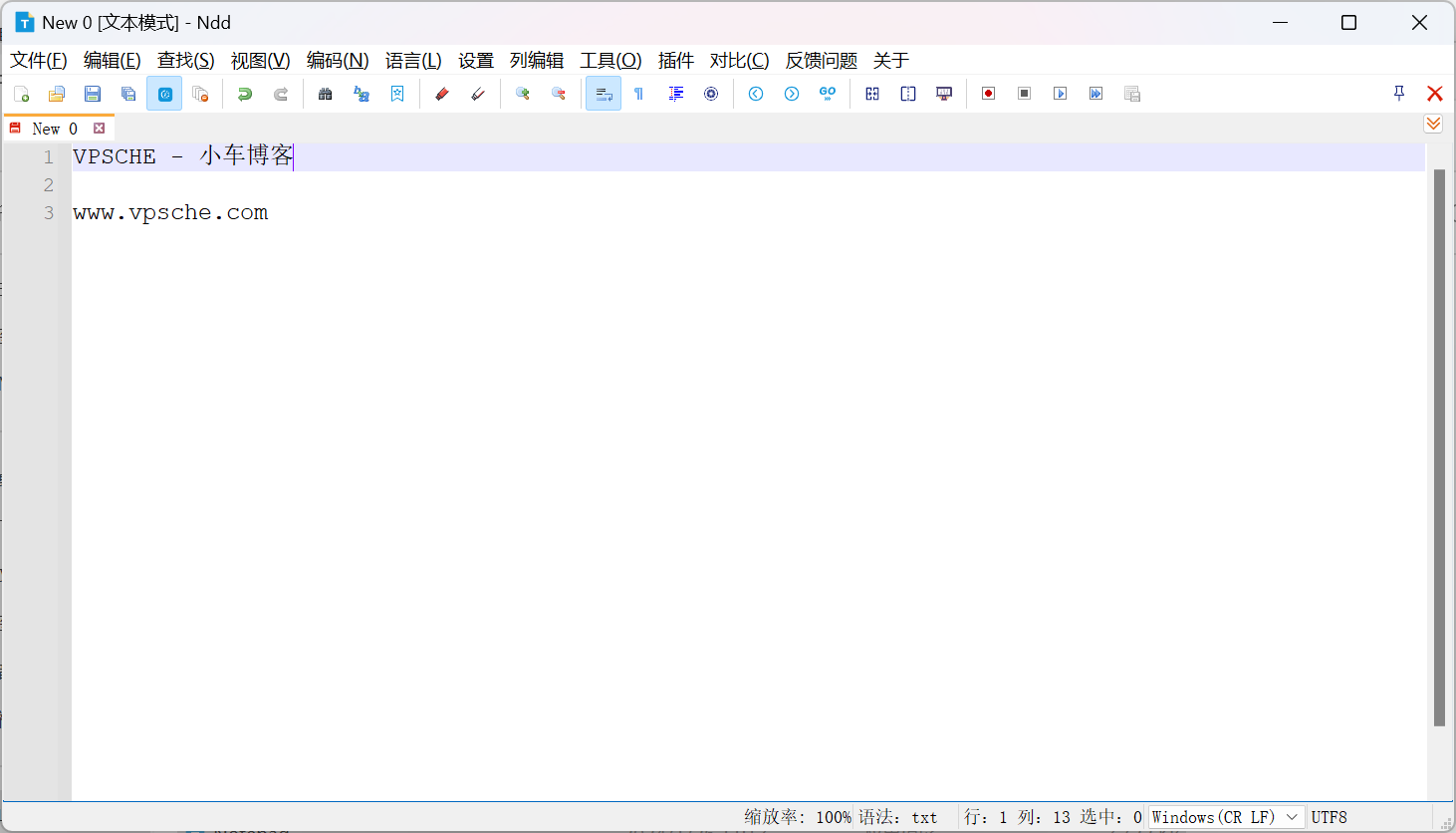Image resolution: width=1456 pixels, height=833 pixels.
Task: Close all documents with the red-minus pages icon
Action: tap(200, 94)
